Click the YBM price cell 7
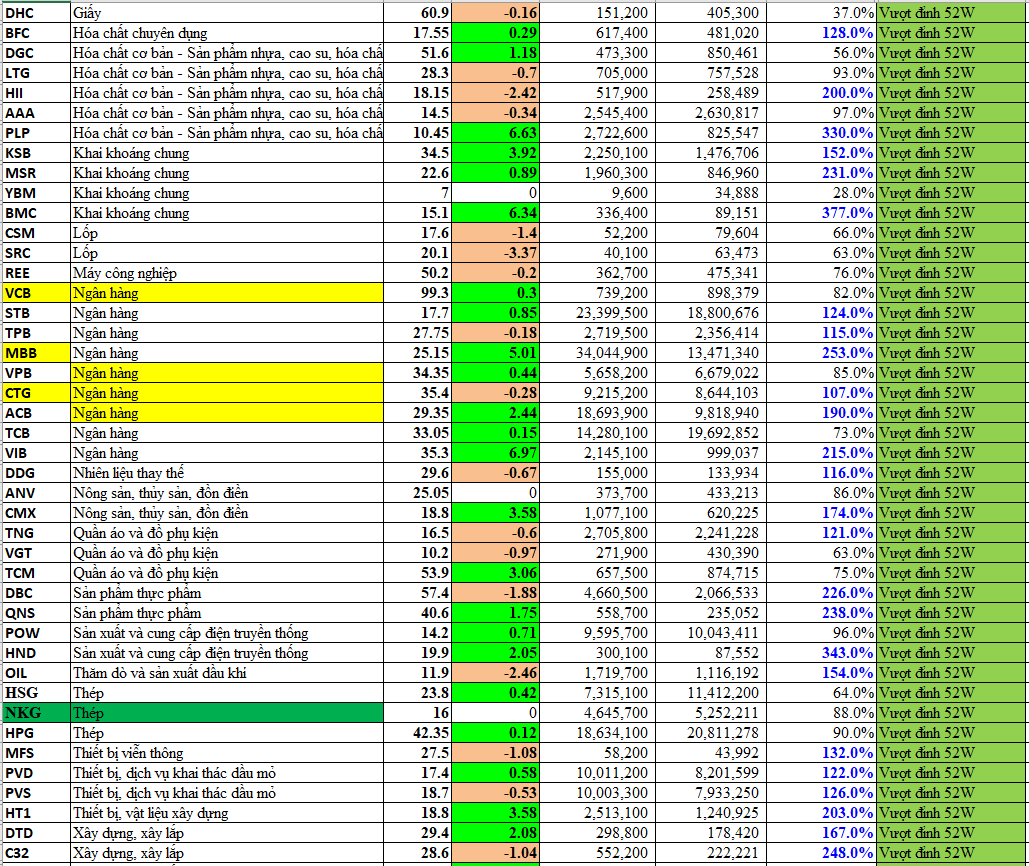This screenshot has width=1029, height=866. 420,193
